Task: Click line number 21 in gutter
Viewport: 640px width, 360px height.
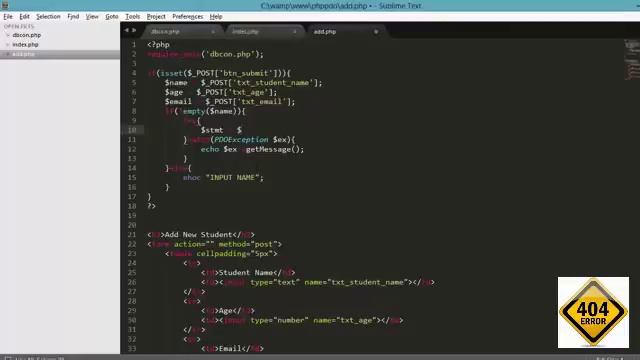Action: (x=132, y=235)
